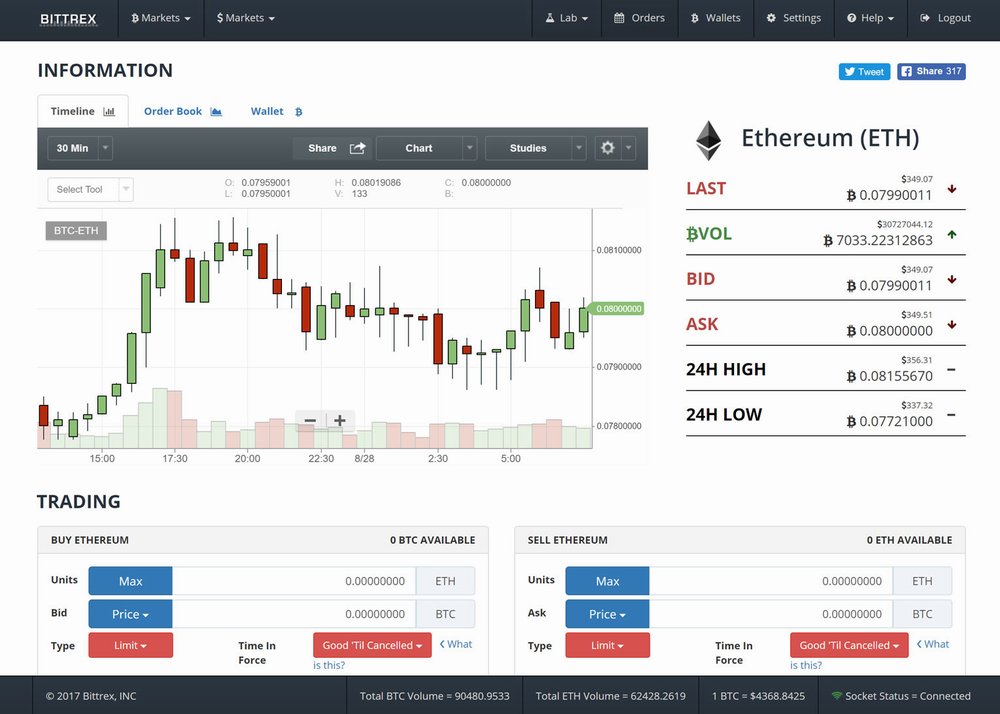
Task: Open Limit type dropdown in Buy panel
Action: click(x=130, y=645)
